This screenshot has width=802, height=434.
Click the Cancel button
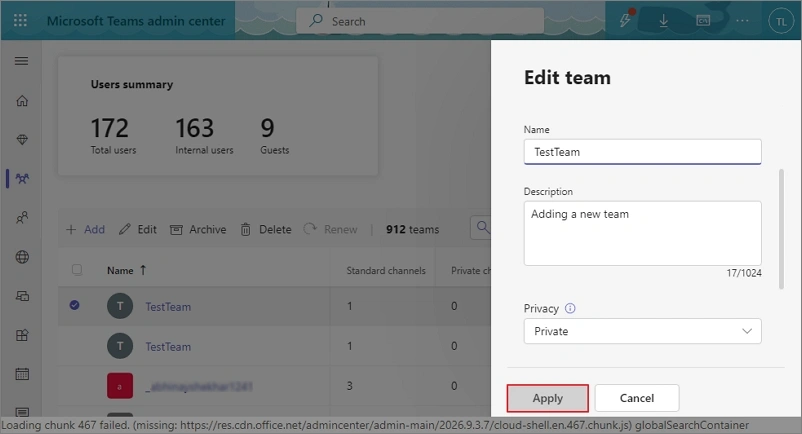click(x=637, y=398)
